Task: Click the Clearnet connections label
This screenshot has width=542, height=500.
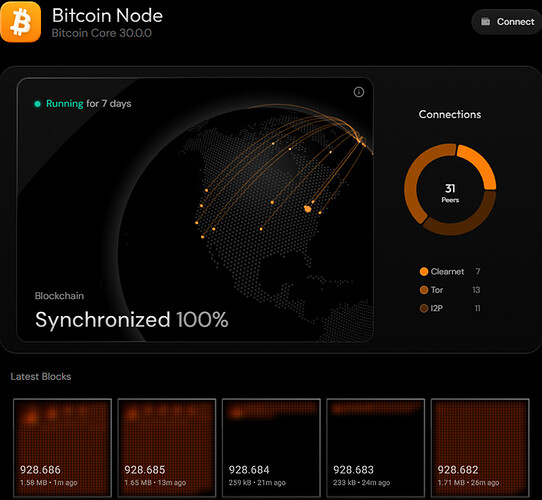Action: coord(447,271)
